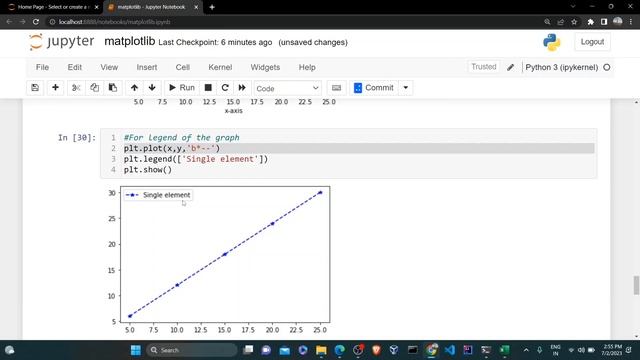
Task: Click the Trusted notebook indicator
Action: pyautogui.click(x=484, y=67)
